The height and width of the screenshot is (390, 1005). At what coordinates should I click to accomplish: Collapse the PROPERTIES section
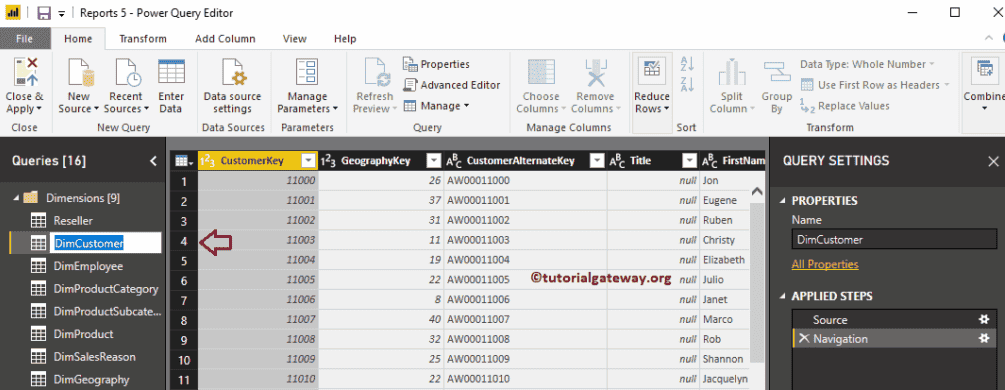click(x=783, y=201)
